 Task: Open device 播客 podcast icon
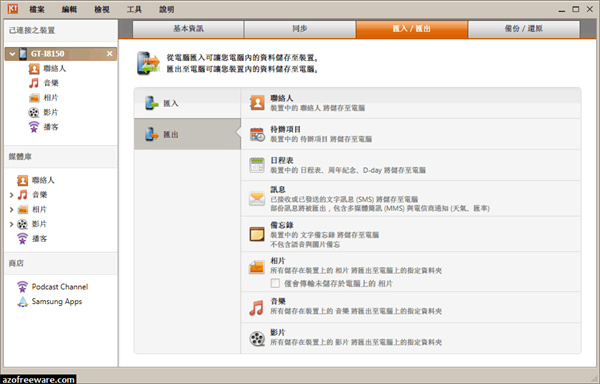click(x=34, y=127)
